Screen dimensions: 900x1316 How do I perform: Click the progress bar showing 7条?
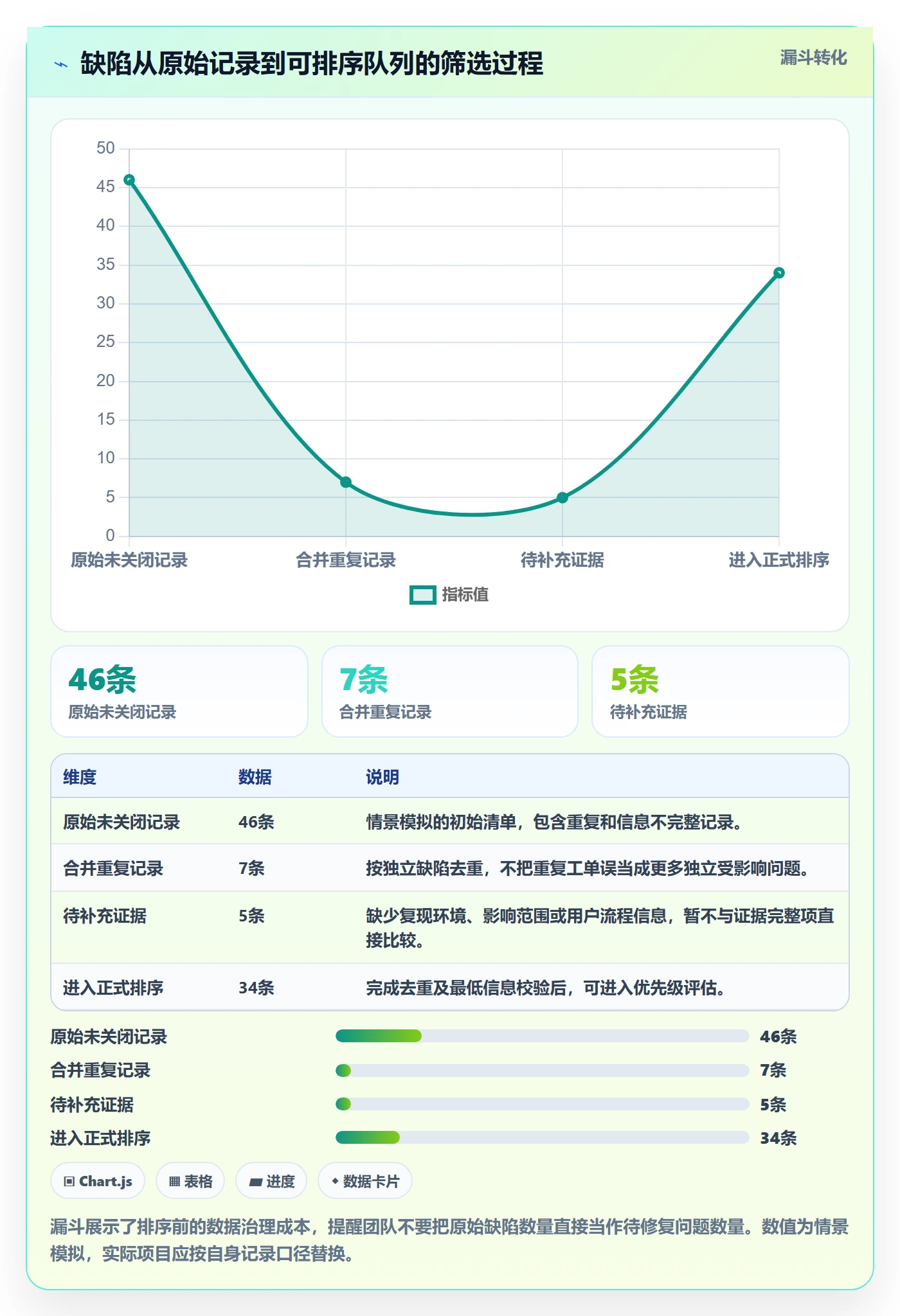click(x=543, y=1070)
